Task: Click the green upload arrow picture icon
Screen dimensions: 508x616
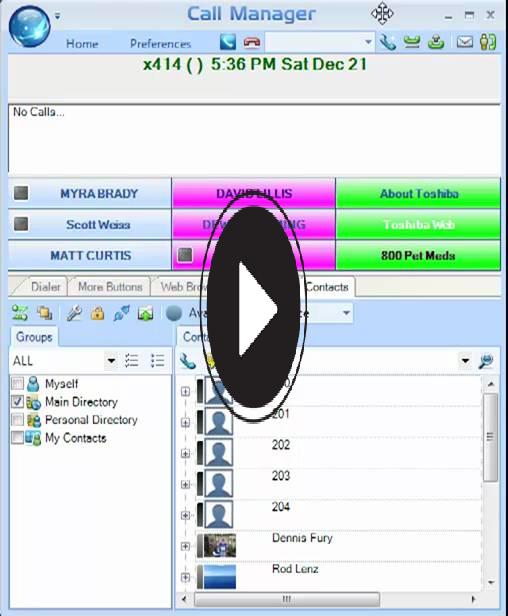Action: tap(145, 313)
